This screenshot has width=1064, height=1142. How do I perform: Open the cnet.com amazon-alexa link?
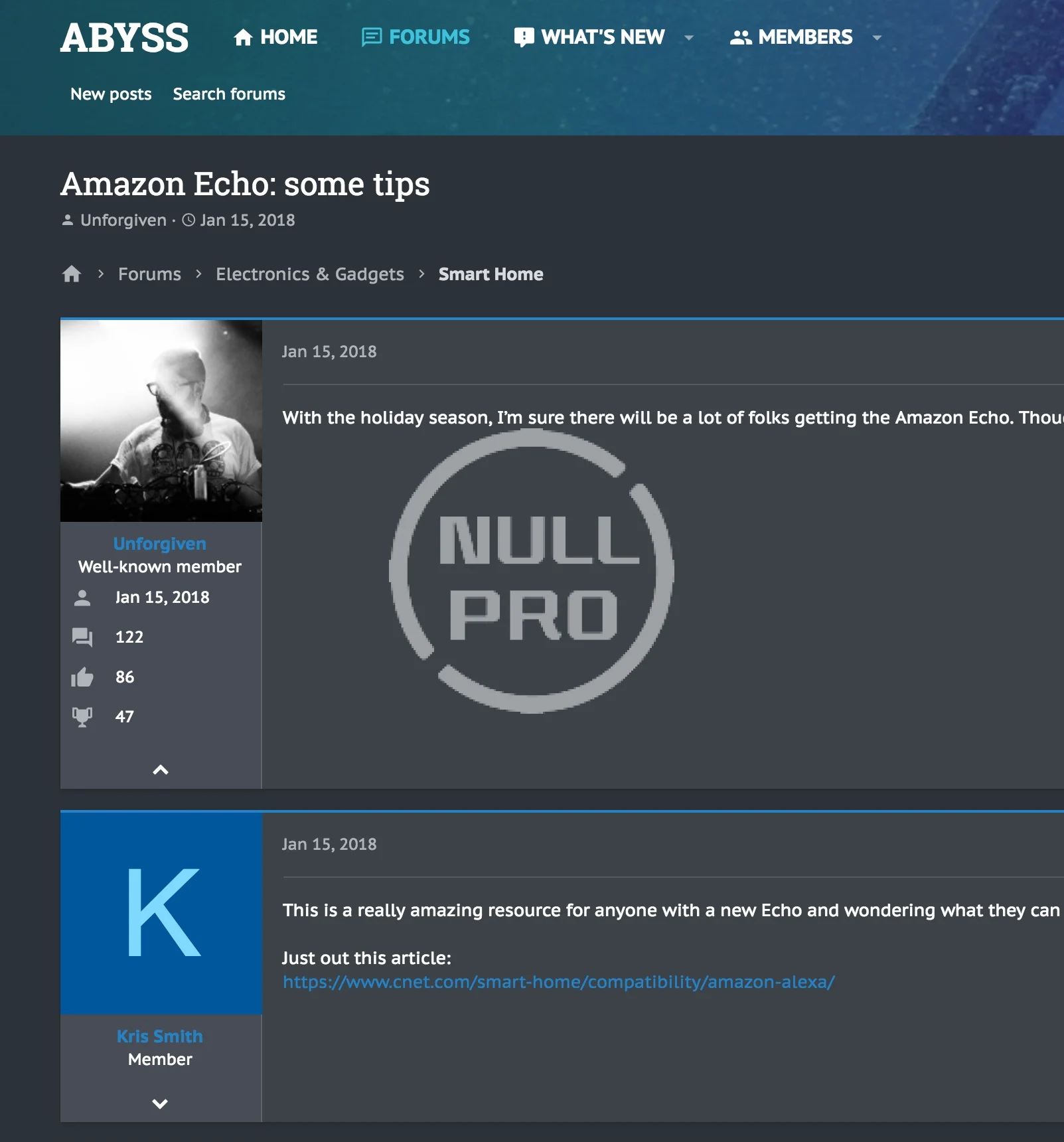[559, 982]
